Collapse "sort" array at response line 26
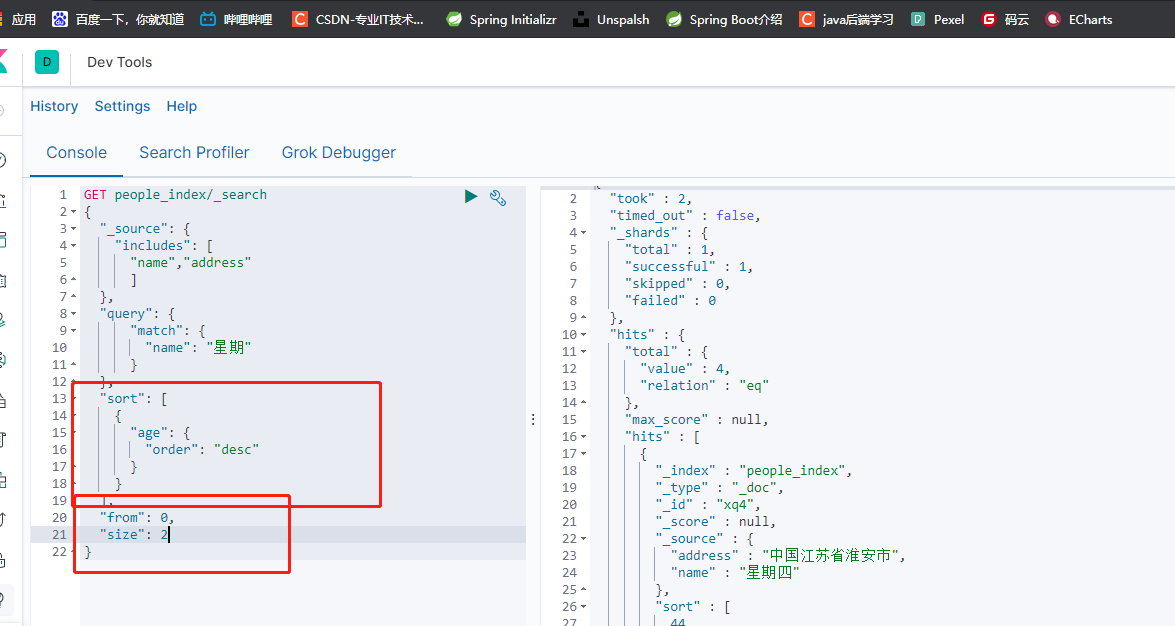1175x626 pixels. [584, 607]
